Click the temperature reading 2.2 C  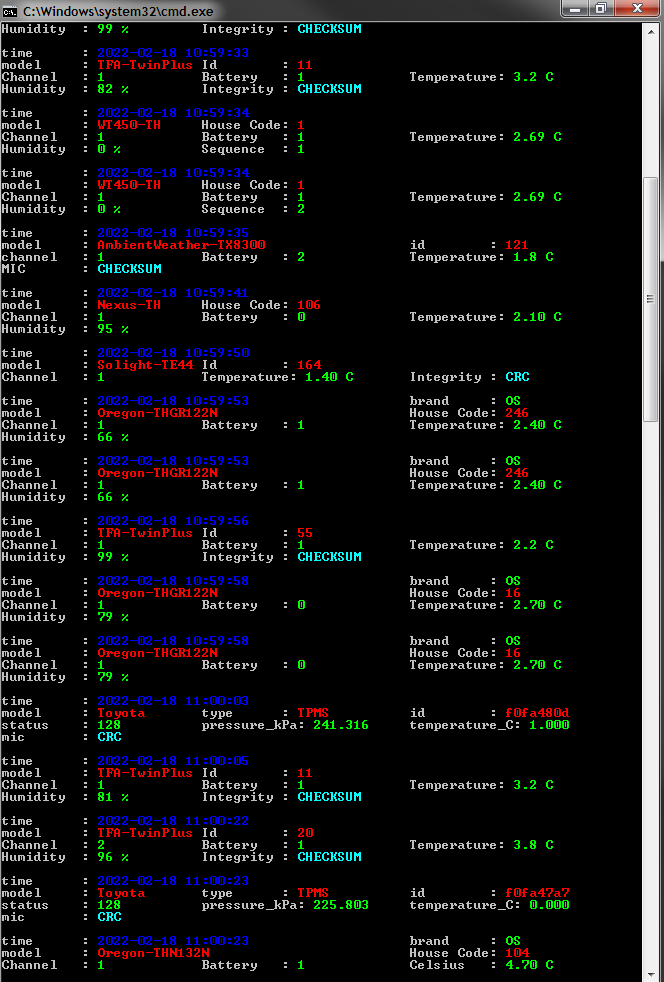point(533,545)
